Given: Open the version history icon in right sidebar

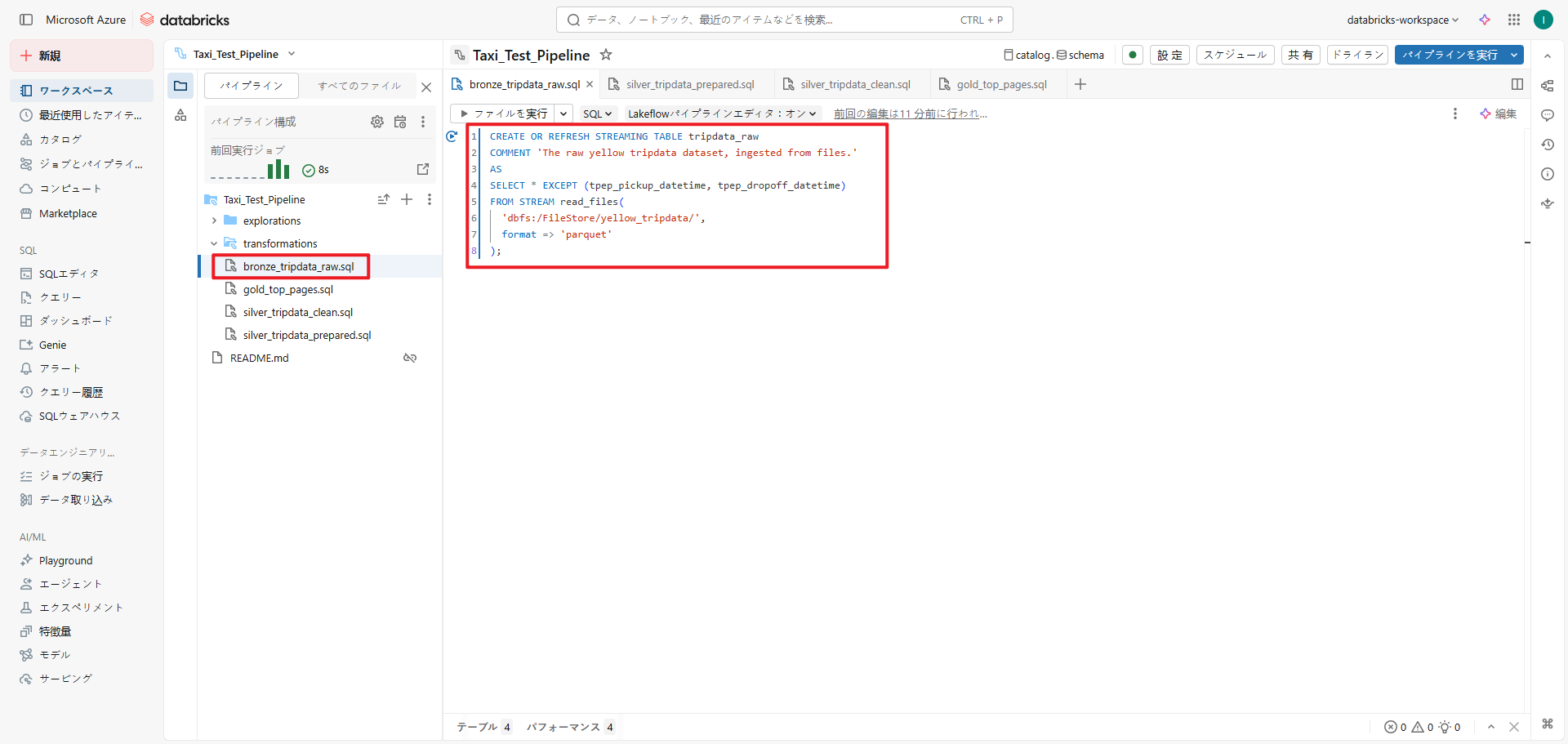Looking at the screenshot, I should pos(1548,145).
